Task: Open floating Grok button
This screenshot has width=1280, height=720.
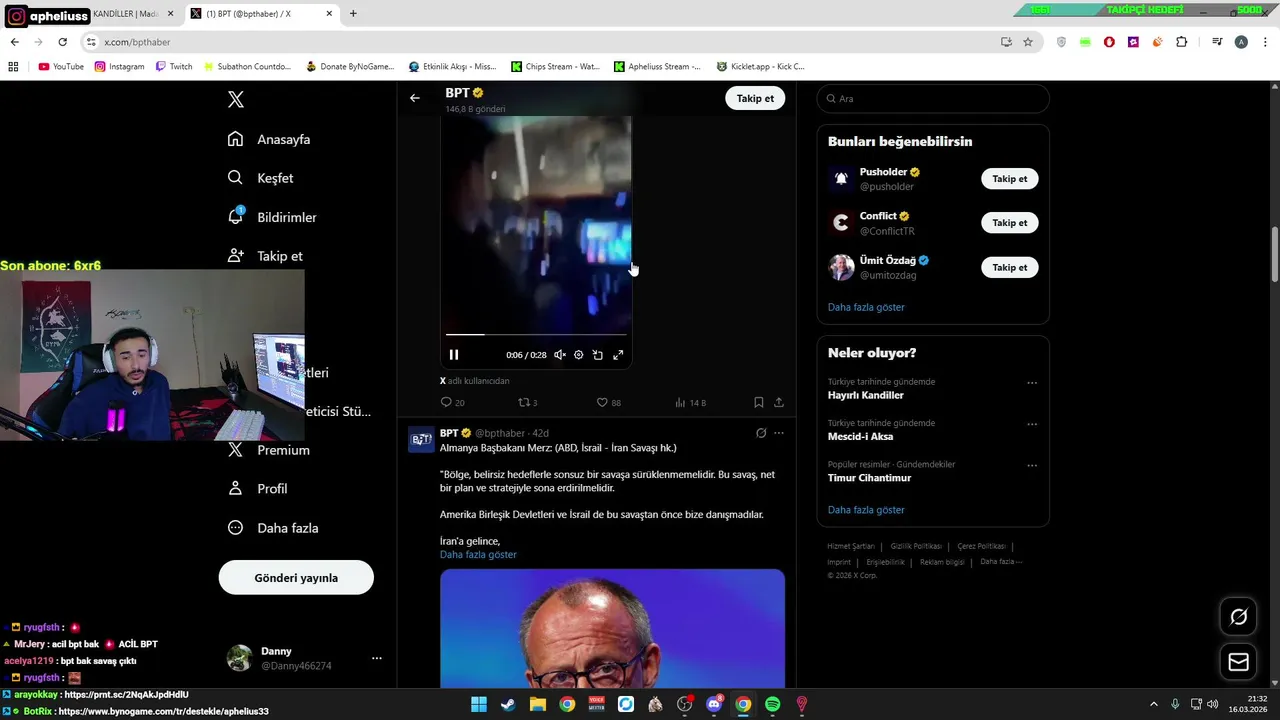Action: [x=1239, y=617]
